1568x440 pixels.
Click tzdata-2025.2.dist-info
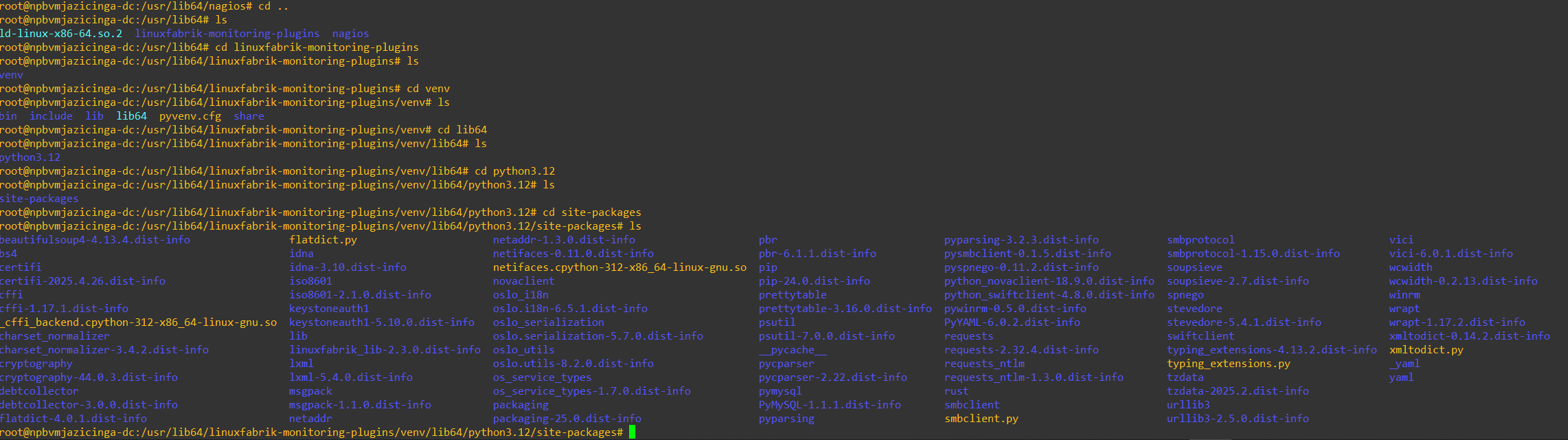click(x=1238, y=391)
